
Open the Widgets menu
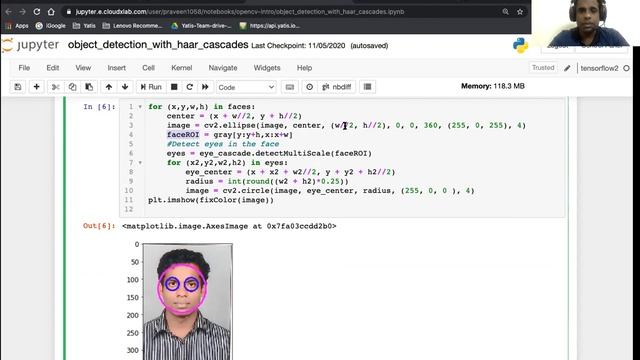(x=267, y=68)
